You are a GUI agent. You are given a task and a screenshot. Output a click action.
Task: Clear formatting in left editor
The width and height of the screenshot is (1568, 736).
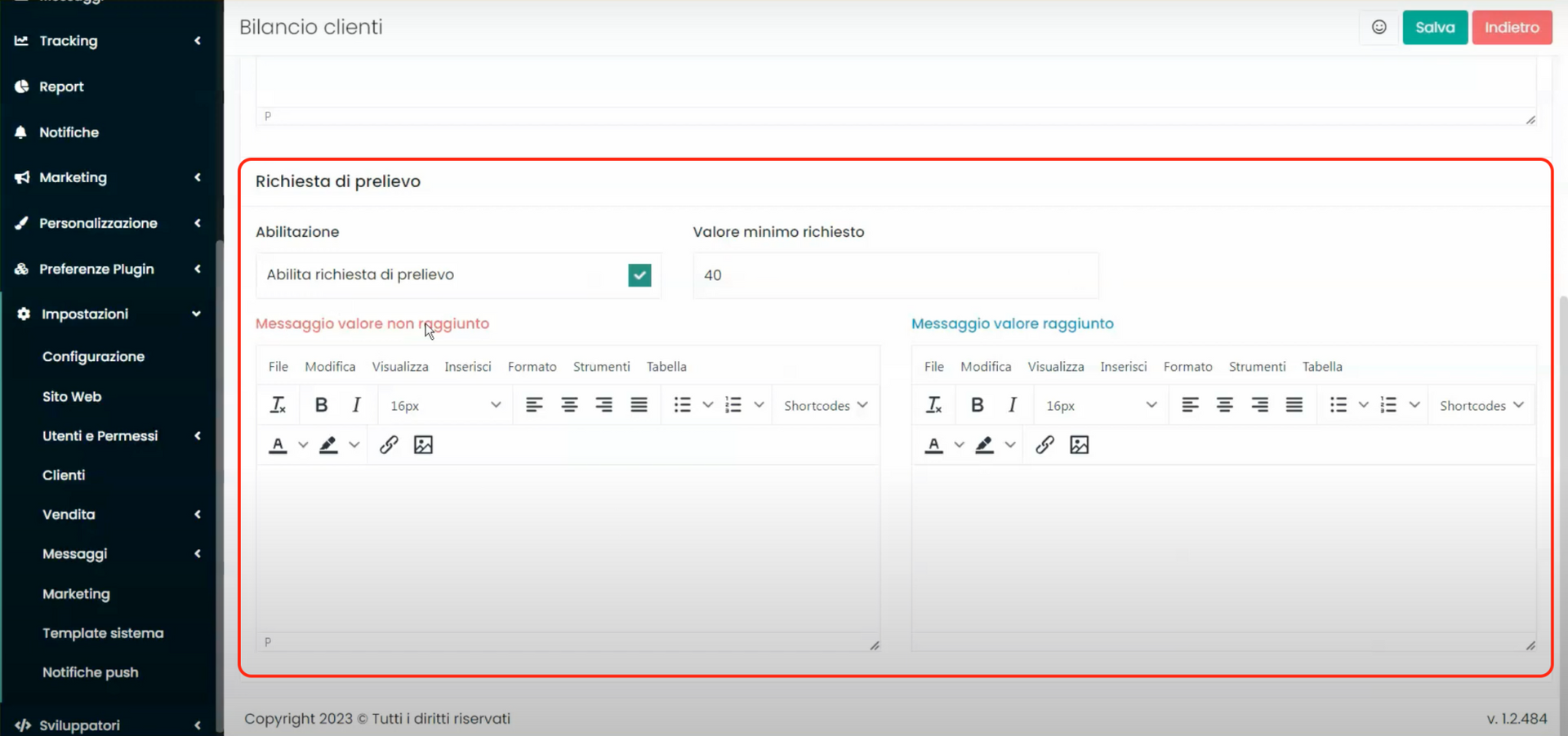click(x=278, y=405)
